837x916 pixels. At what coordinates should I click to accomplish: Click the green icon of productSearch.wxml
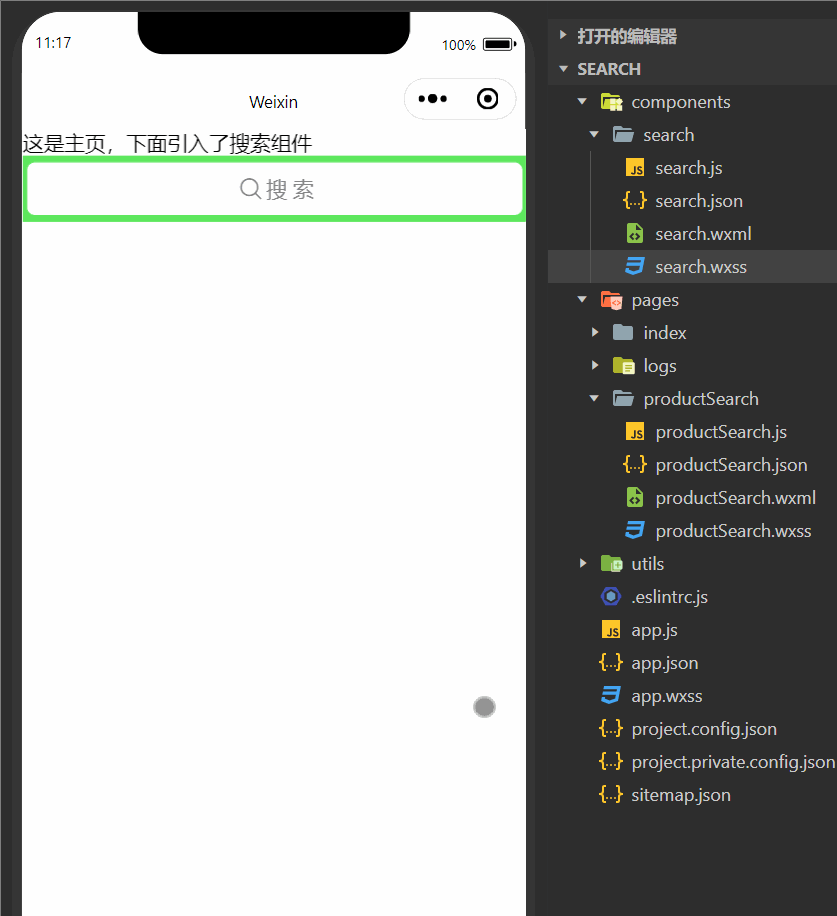(635, 498)
